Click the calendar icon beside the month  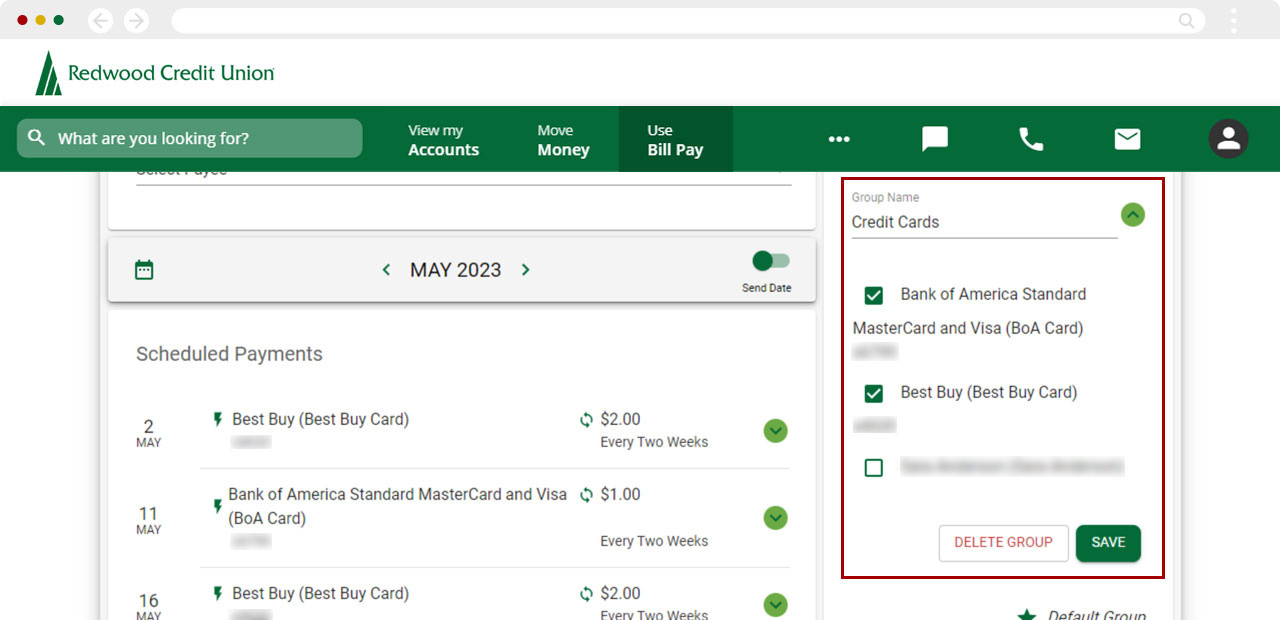(144, 270)
